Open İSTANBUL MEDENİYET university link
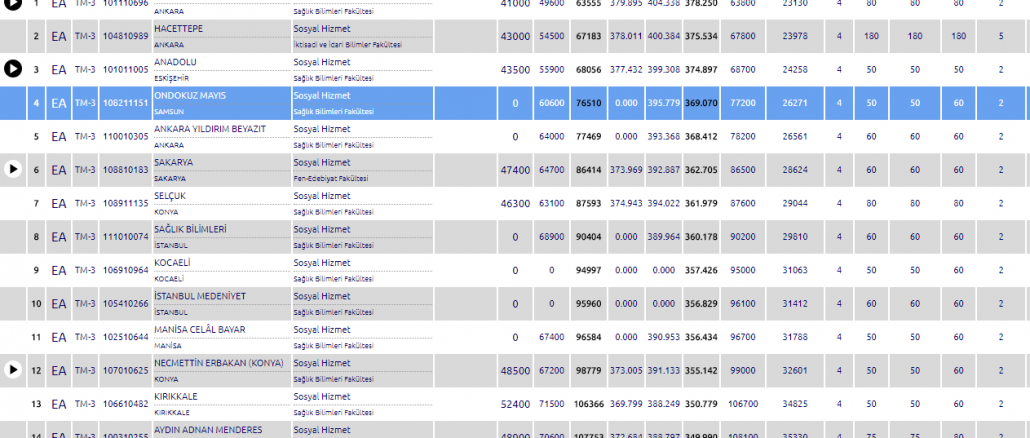Viewport: 1030px width, 438px height. pyautogui.click(x=200, y=296)
